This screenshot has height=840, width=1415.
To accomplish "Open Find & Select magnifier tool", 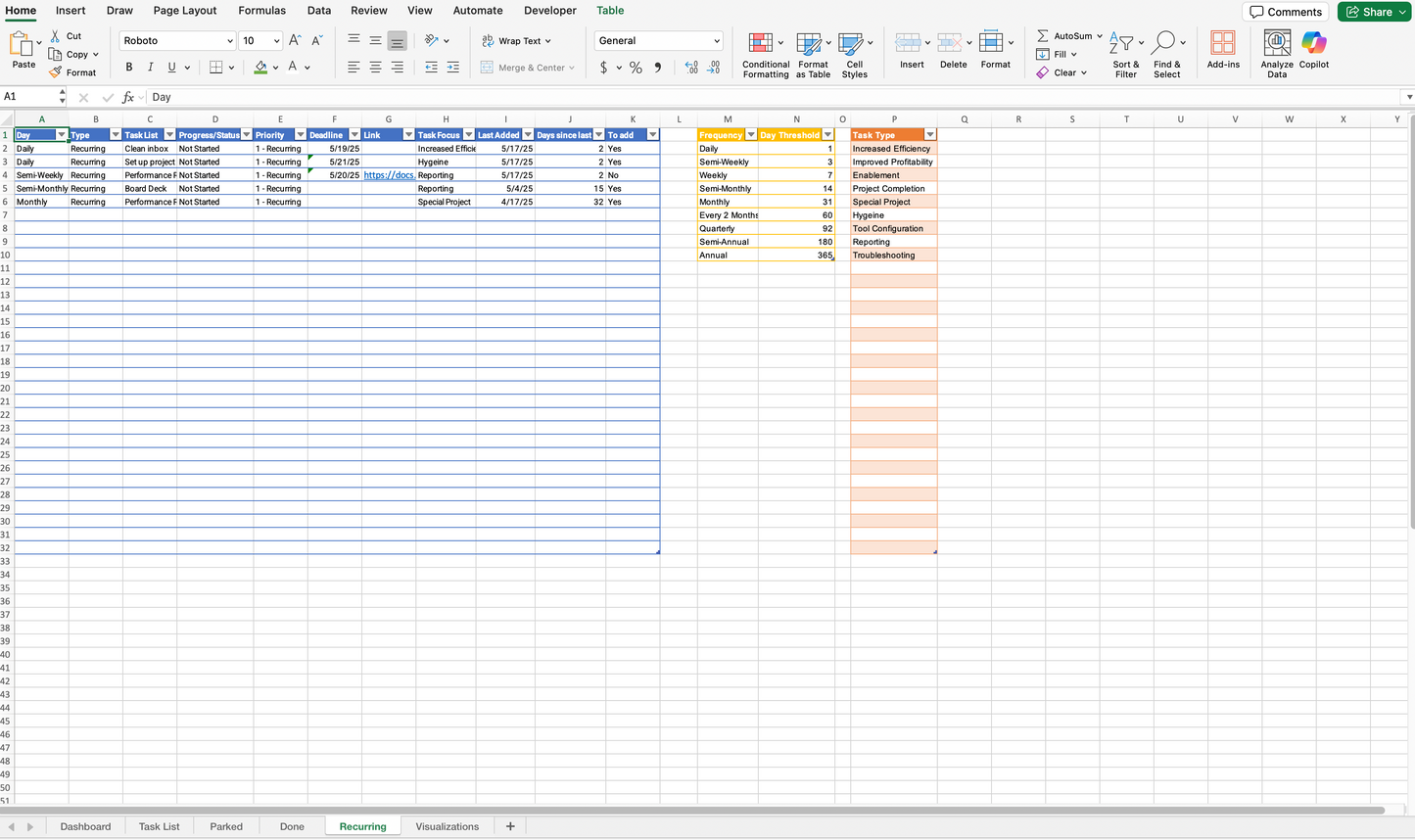I will coord(1163,44).
